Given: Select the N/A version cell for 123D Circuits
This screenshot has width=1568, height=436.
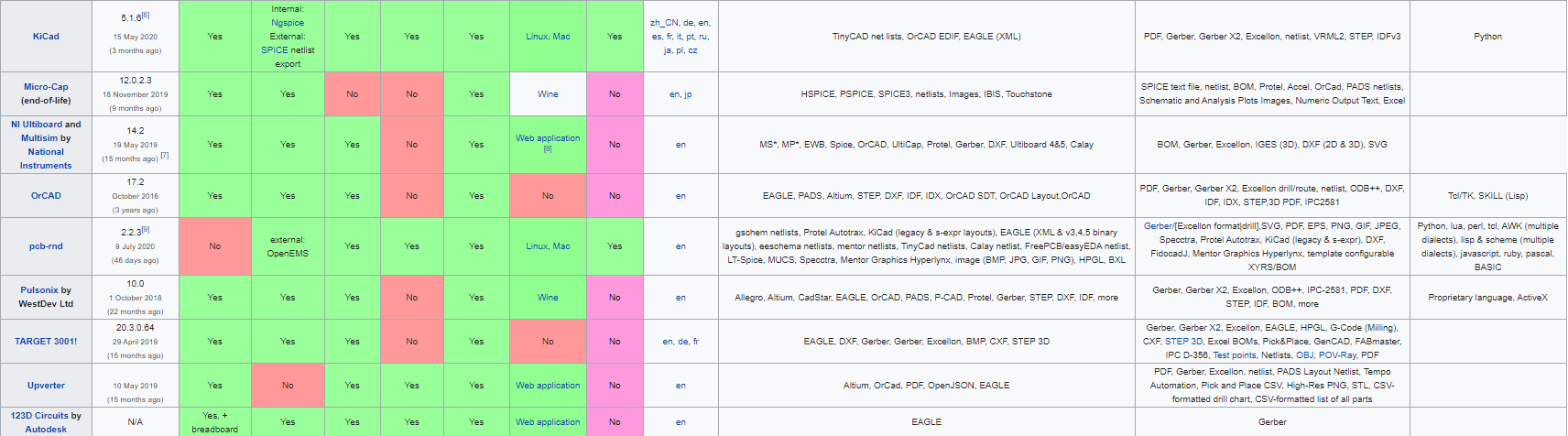Looking at the screenshot, I should pyautogui.click(x=136, y=422).
